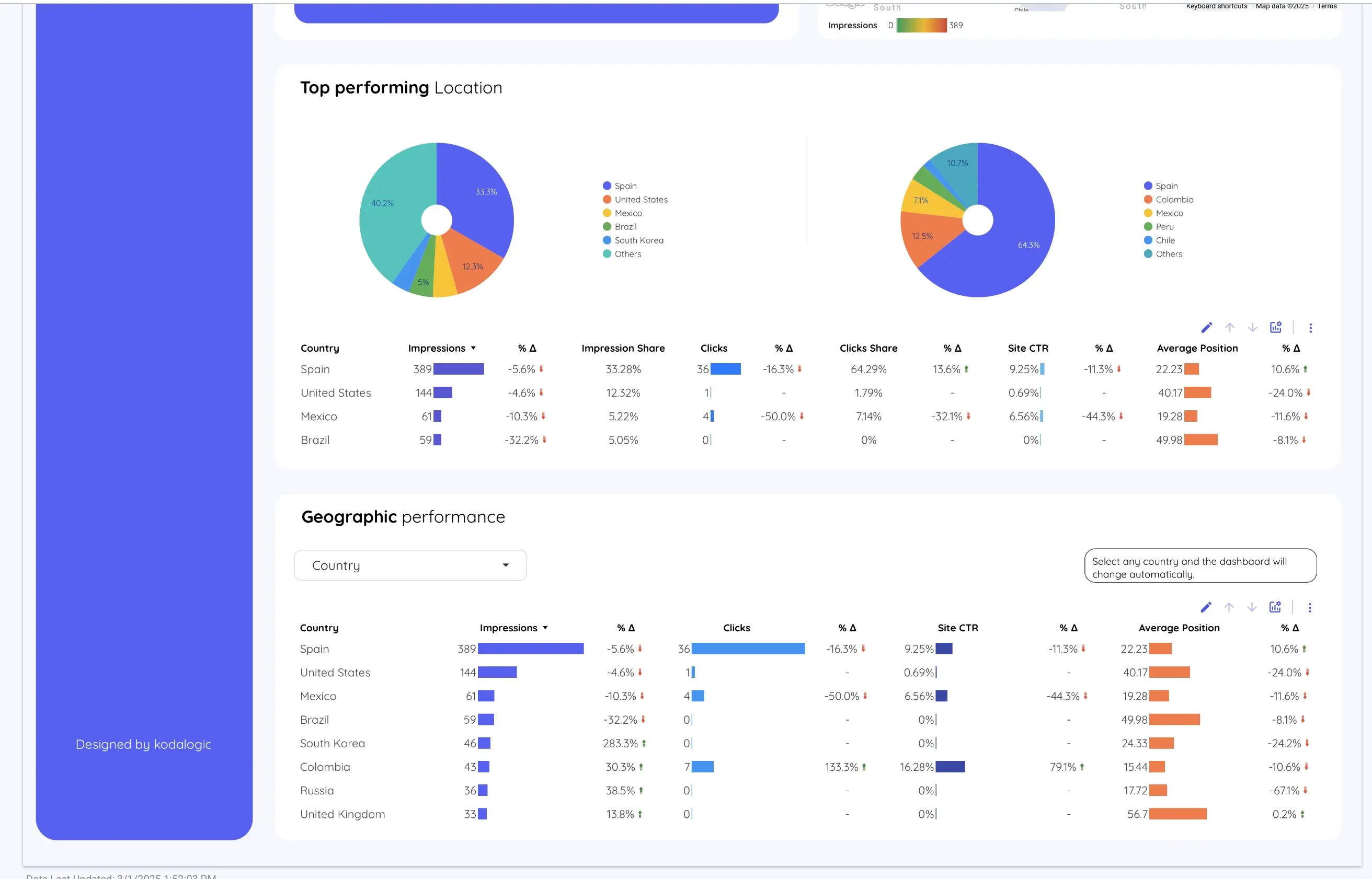Click the 33.28% Impression Share value
Screen dimensions: 1372x879
click(x=623, y=369)
